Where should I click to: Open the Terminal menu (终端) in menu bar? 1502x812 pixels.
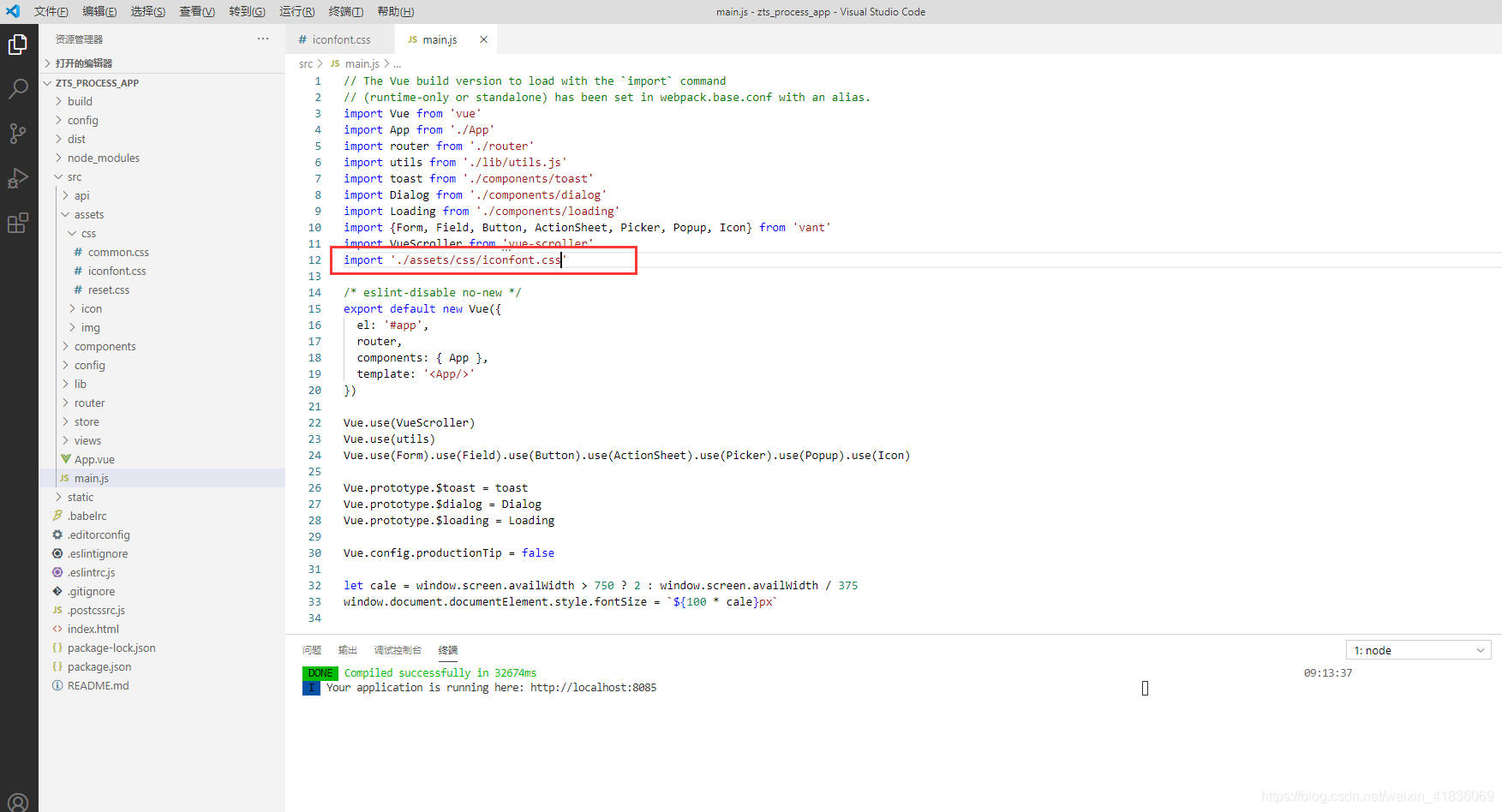(x=345, y=11)
